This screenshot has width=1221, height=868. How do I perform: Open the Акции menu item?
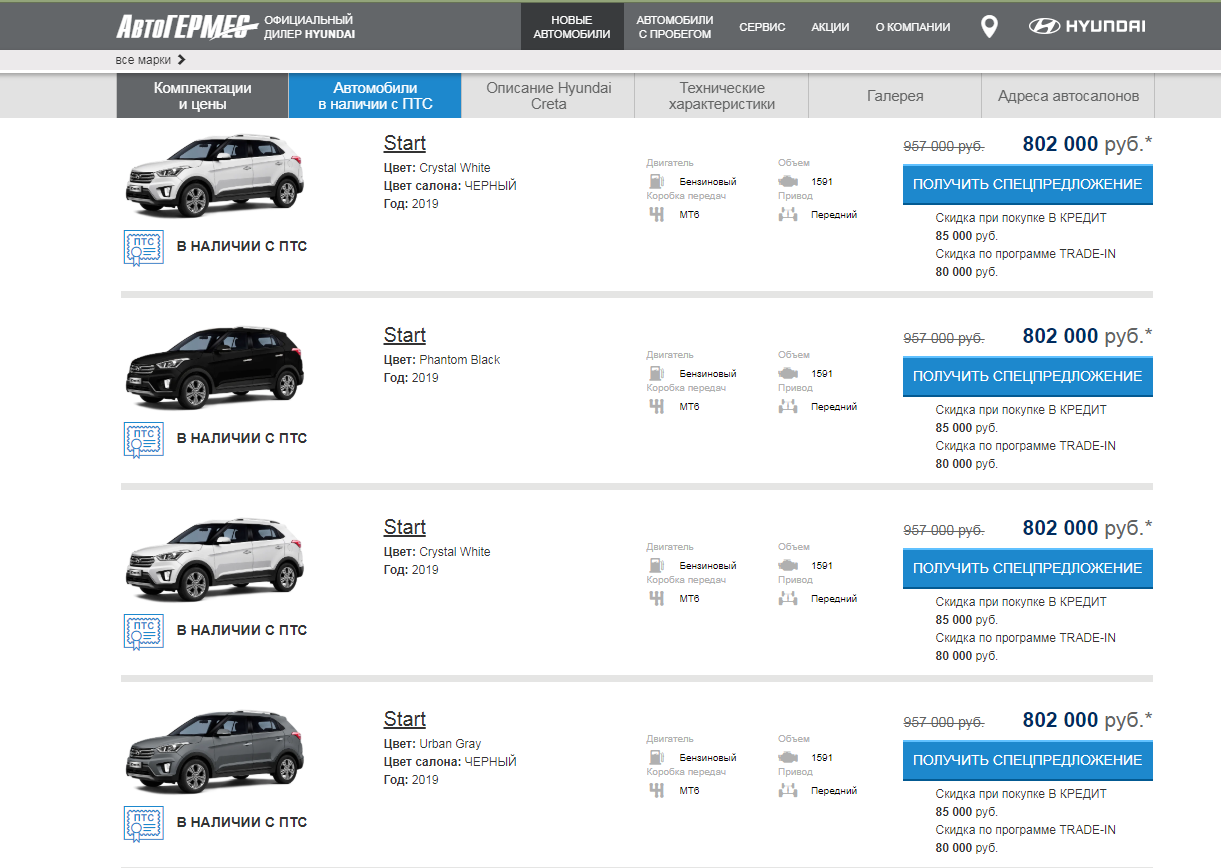pyautogui.click(x=830, y=27)
